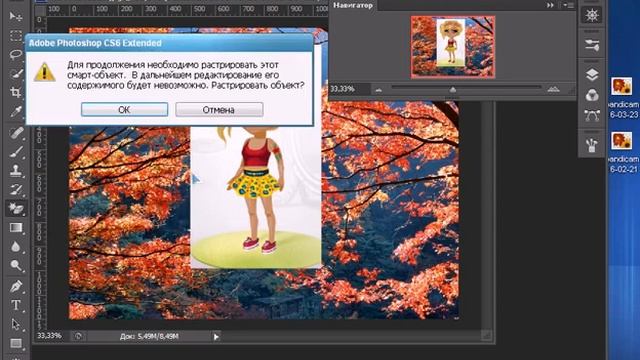Click the Navigator zoom in button
640x360 pixels.
553,89
